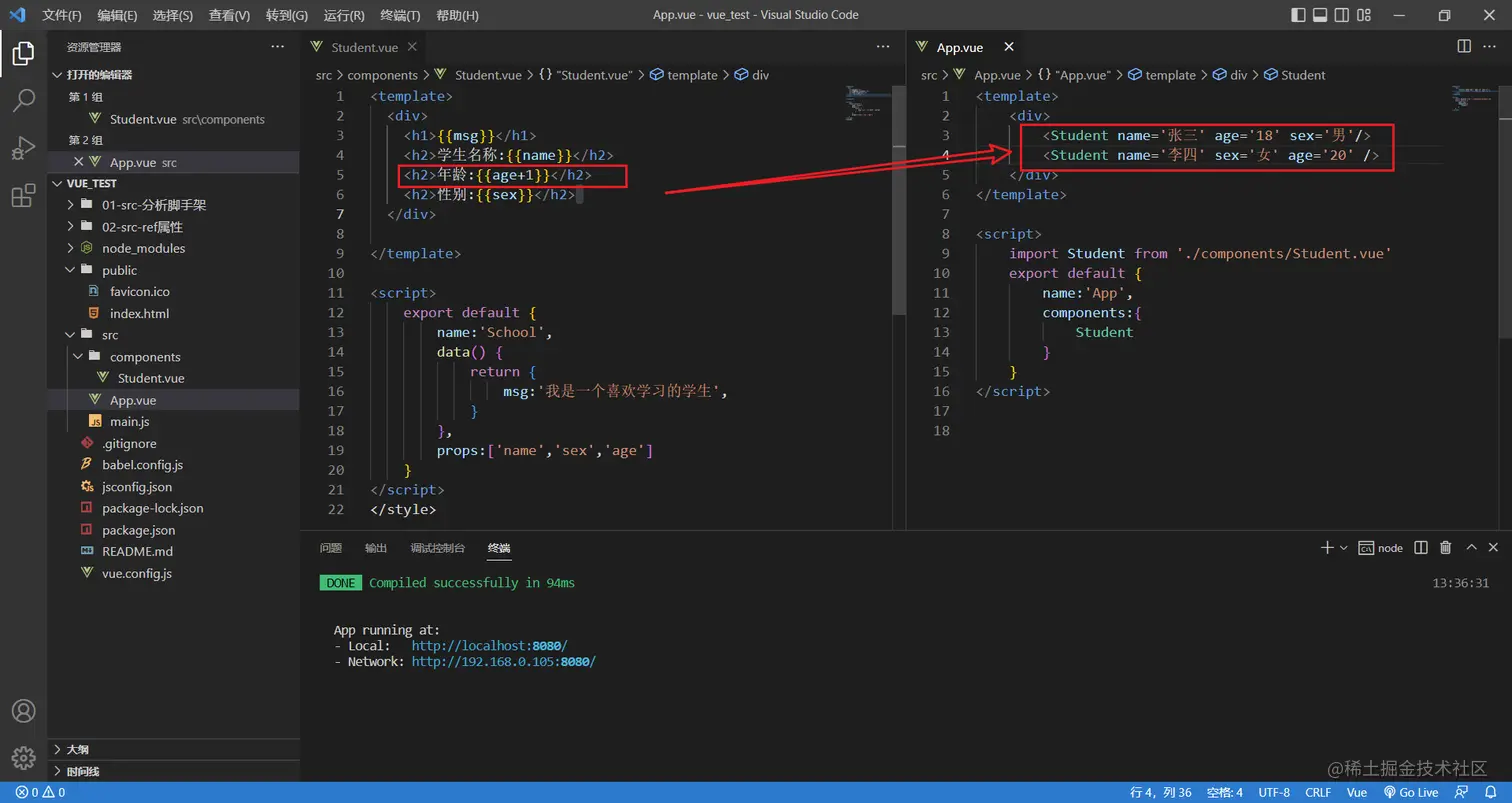
Task: Open http://localhost:8080/ link in terminal
Action: [490, 646]
